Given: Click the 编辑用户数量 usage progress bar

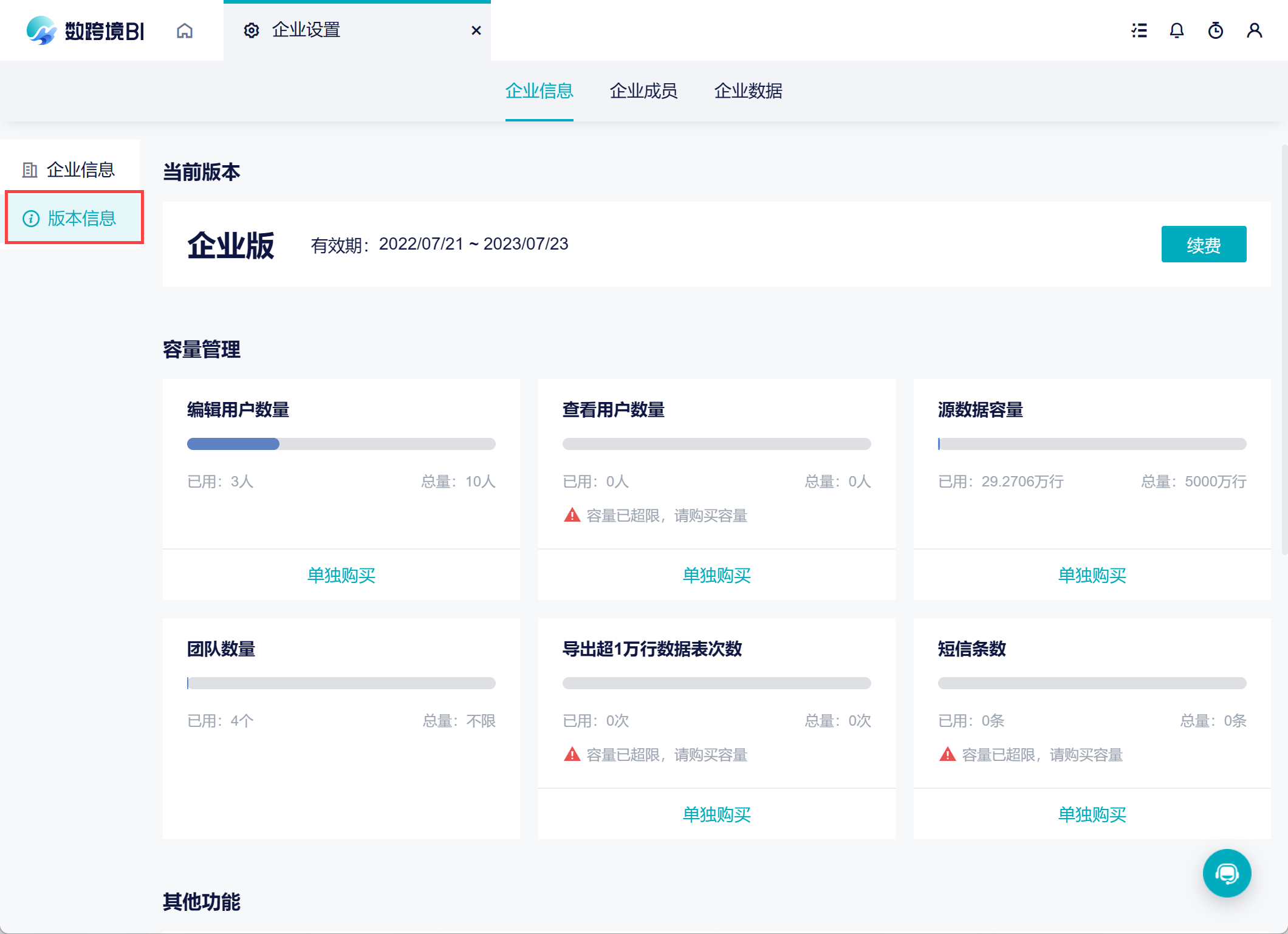Looking at the screenshot, I should click(341, 444).
